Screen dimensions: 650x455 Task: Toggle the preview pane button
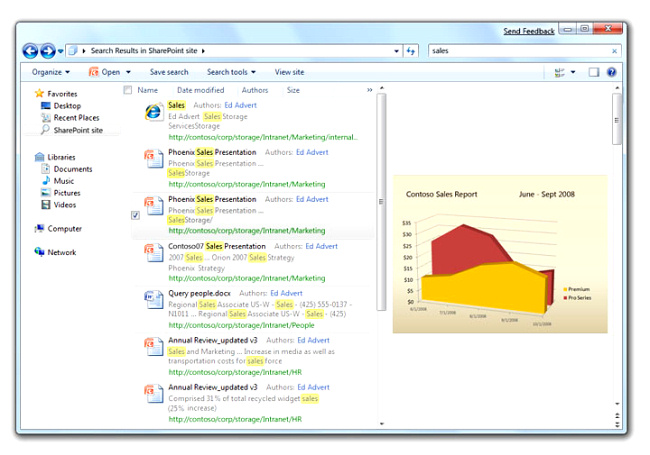point(594,73)
